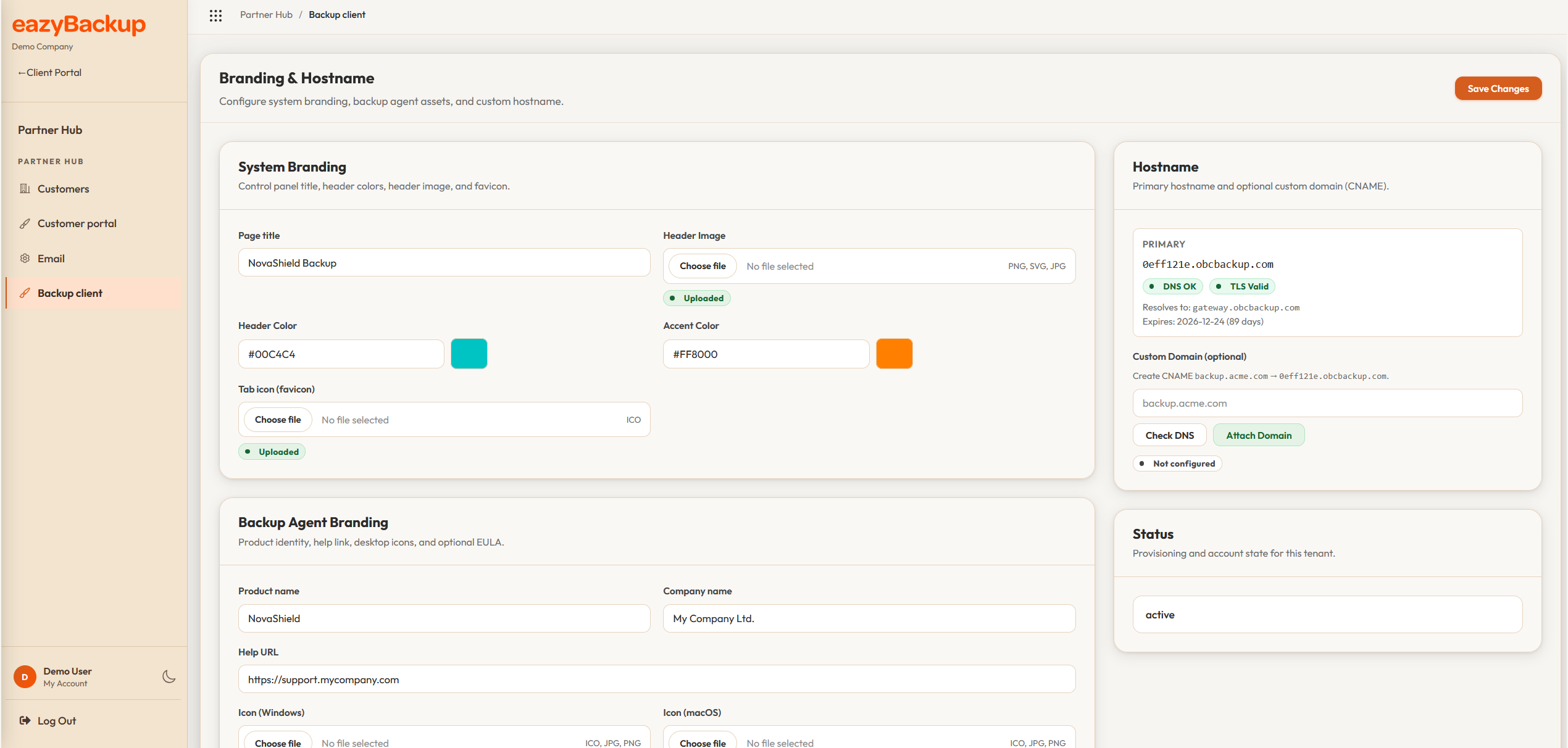The width and height of the screenshot is (1568, 748).
Task: Click the Email gear icon
Action: click(25, 259)
